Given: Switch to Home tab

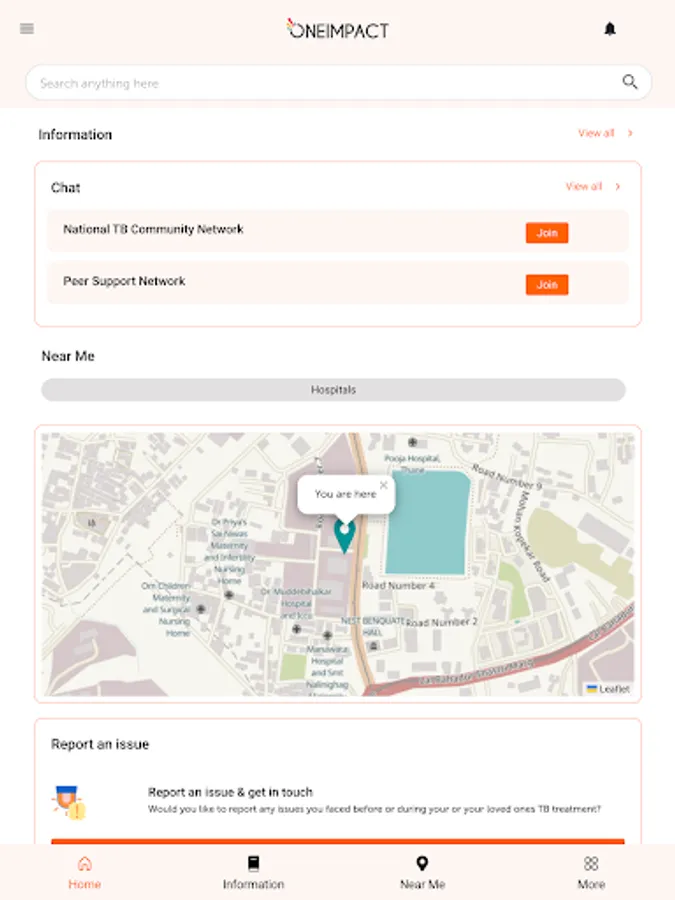Looking at the screenshot, I should (84, 872).
